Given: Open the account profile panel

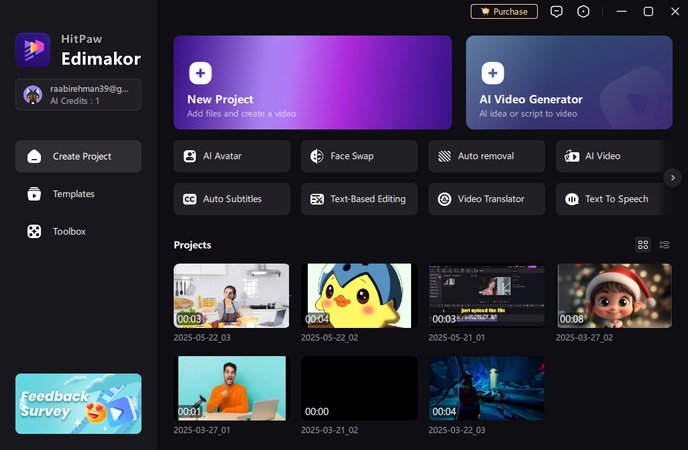Looking at the screenshot, I should 78,95.
